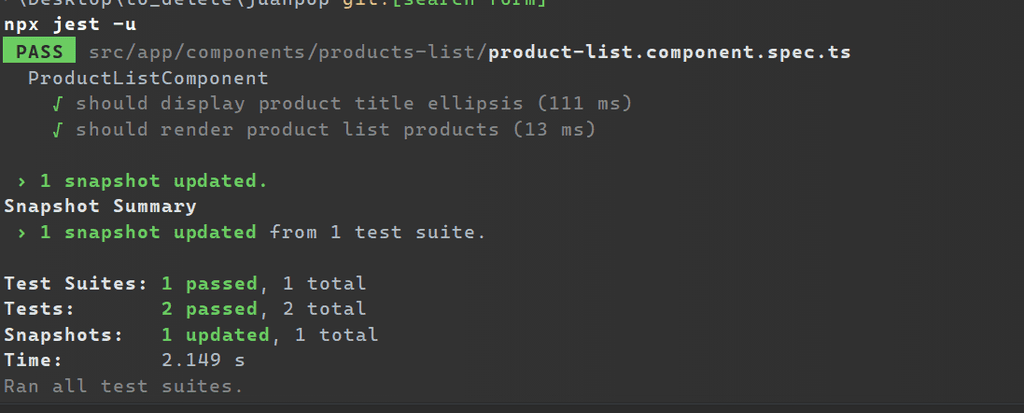
Task: Click arrow marker before '1 snapshot updated.' line
Action: point(22,182)
